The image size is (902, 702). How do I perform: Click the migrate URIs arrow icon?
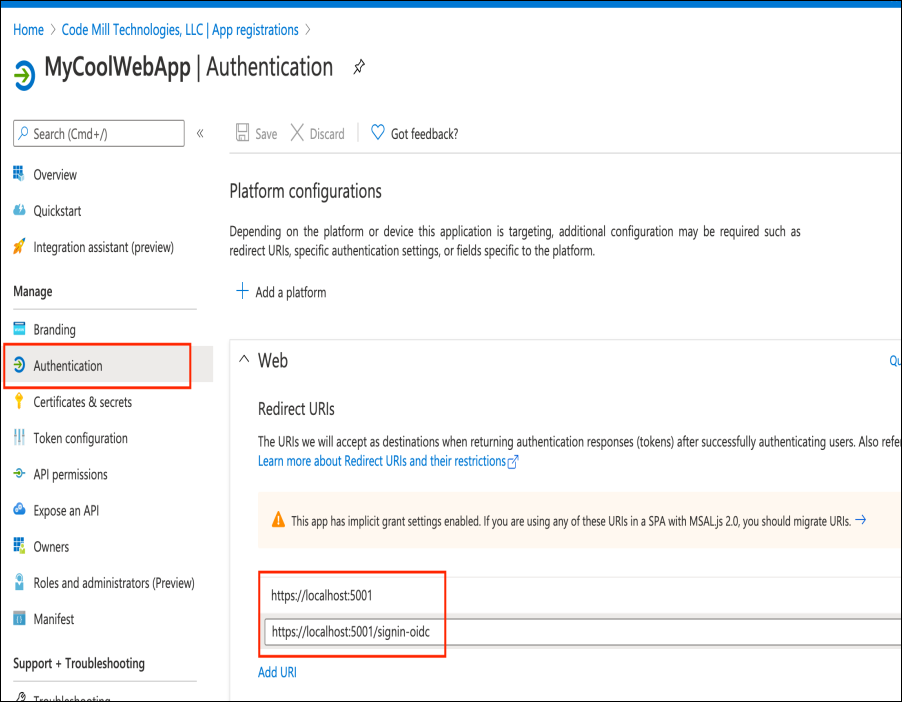click(x=861, y=520)
